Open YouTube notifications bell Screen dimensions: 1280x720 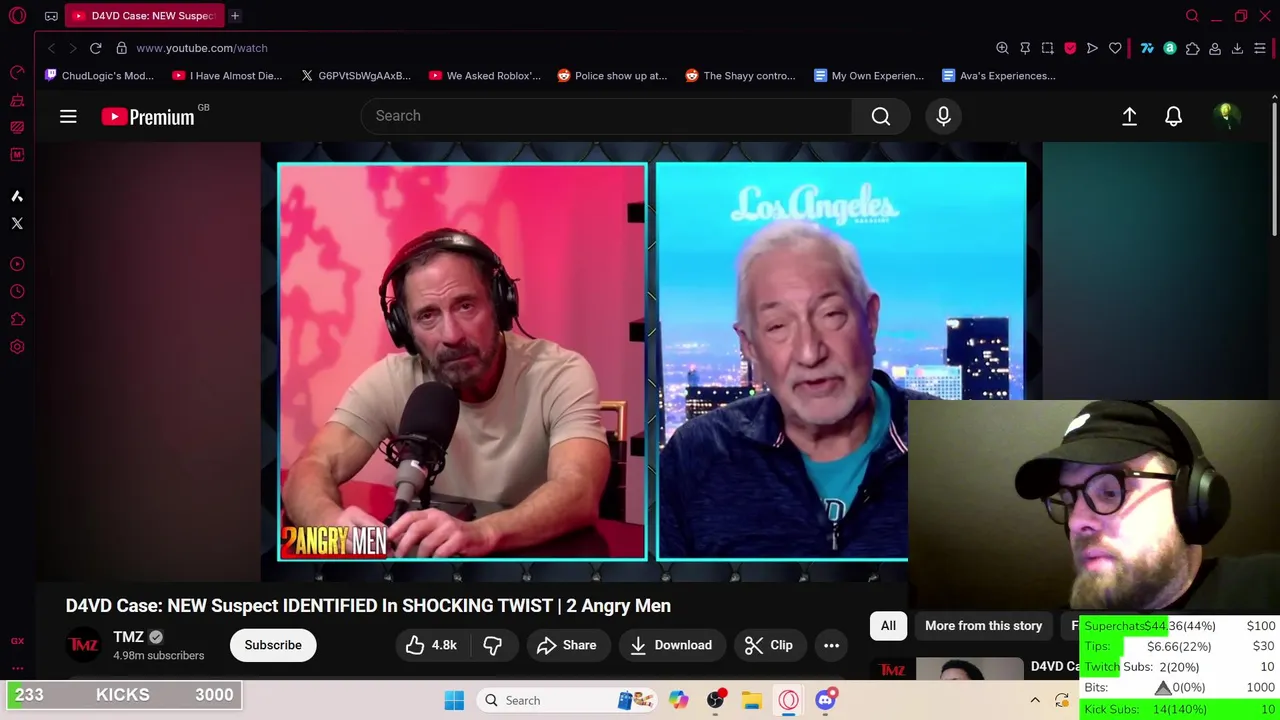[1173, 116]
